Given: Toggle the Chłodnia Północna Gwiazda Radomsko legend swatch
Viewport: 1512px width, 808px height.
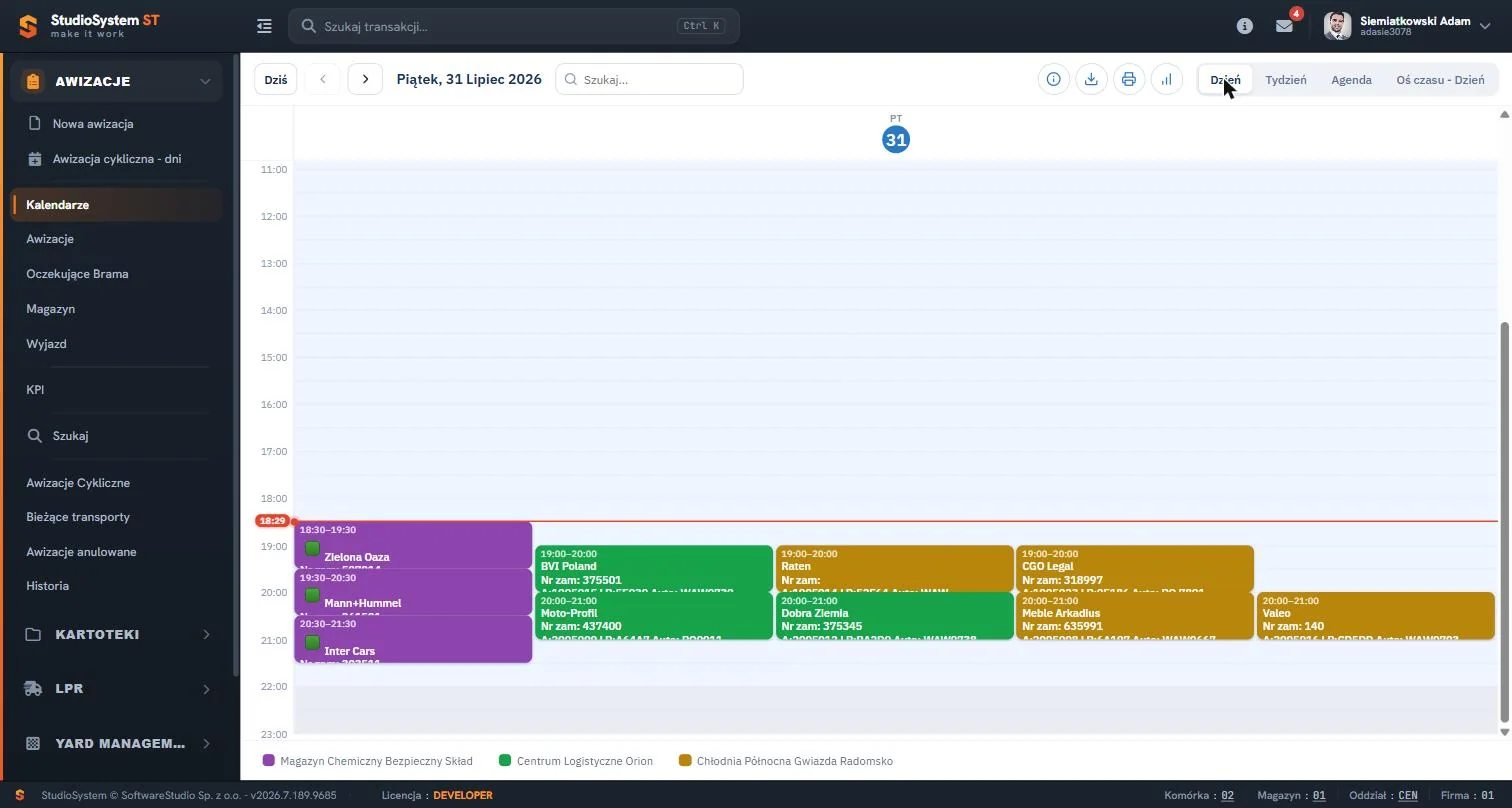Looking at the screenshot, I should 685,761.
